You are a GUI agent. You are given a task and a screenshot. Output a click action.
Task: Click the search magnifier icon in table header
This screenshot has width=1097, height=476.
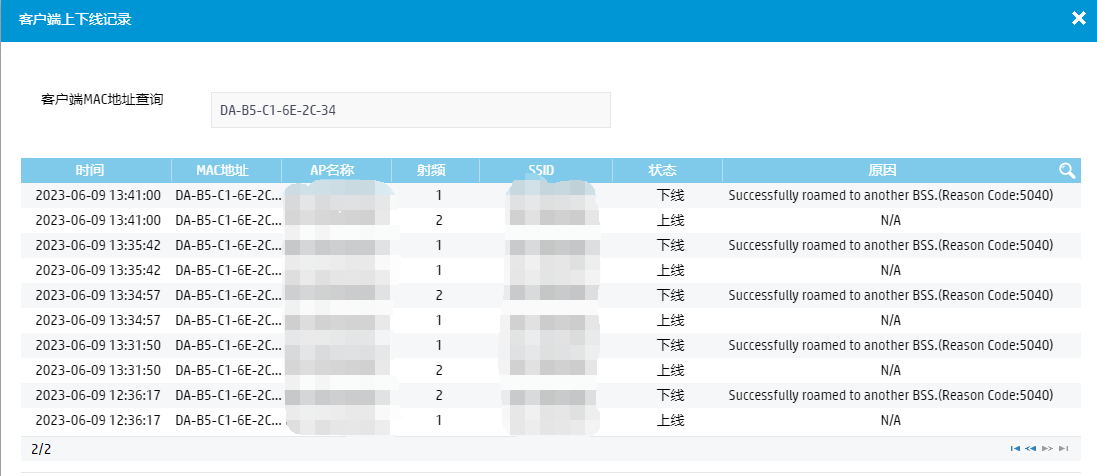click(x=1067, y=170)
